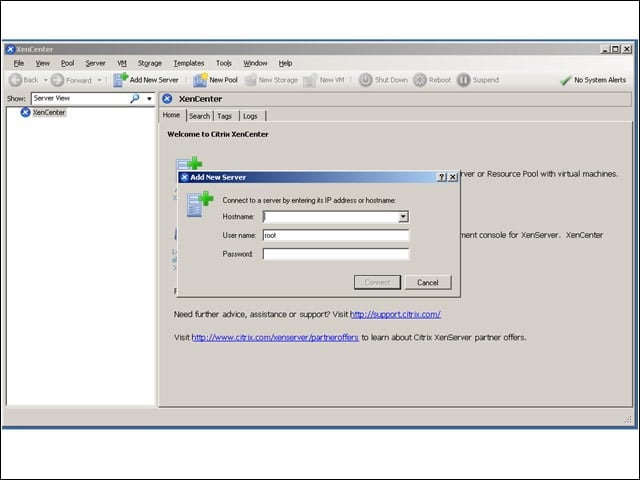
Task: Click the Hostname input field
Action: point(331,217)
